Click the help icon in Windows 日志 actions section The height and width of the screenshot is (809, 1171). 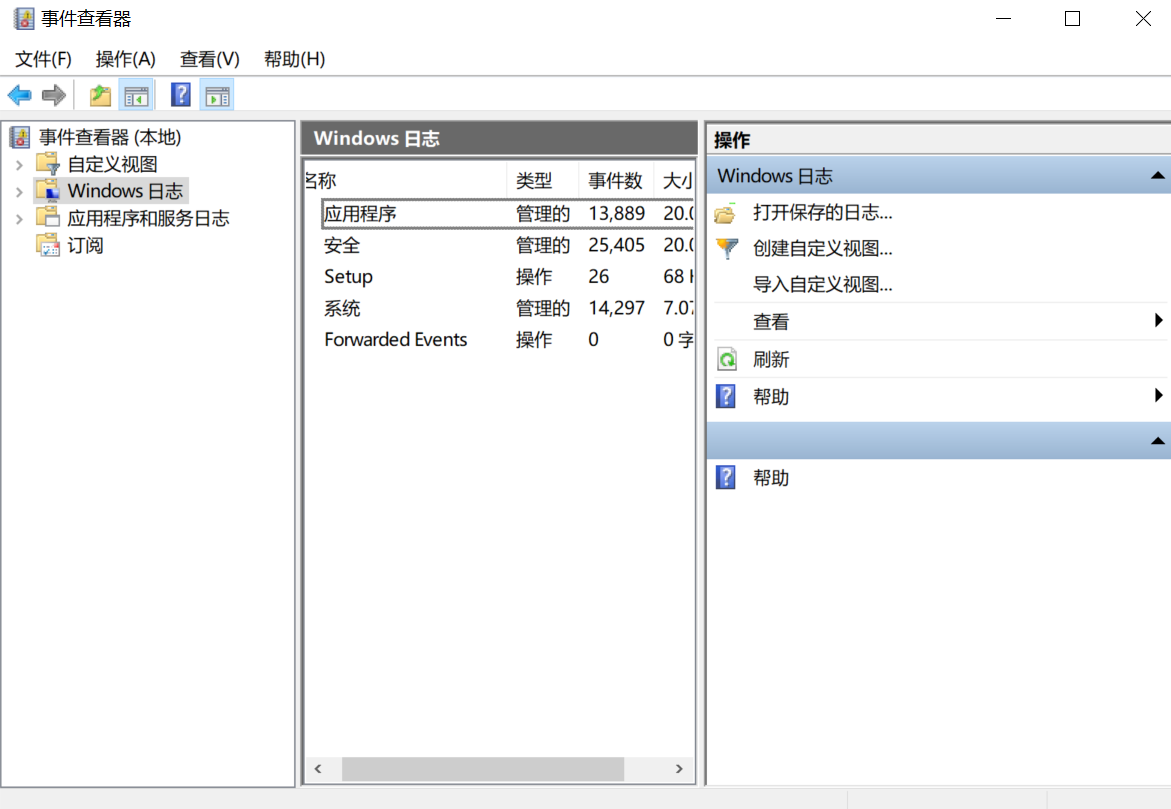click(x=726, y=396)
